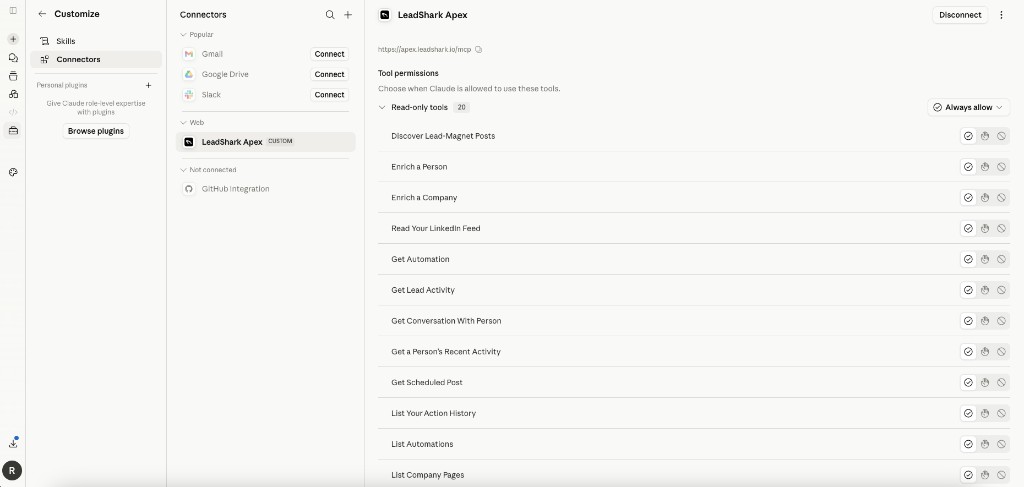The image size is (1024, 487).
Task: Always allow List Automations
Action: point(968,444)
